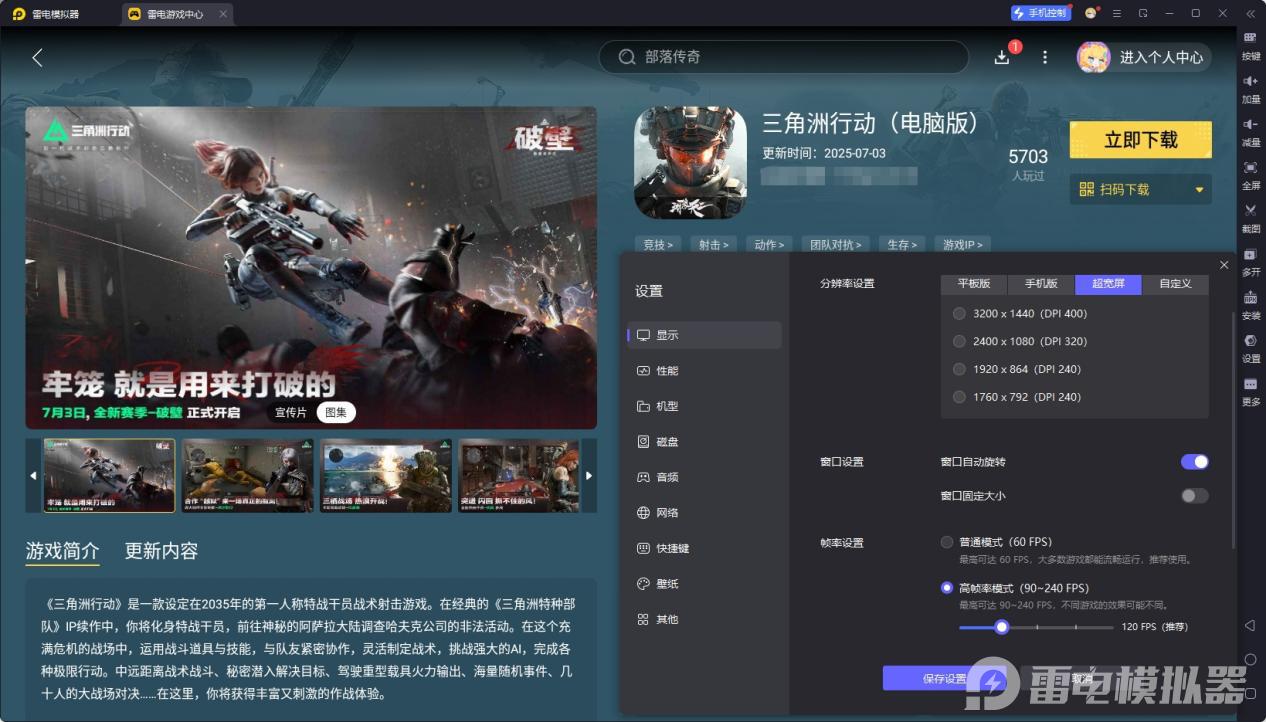
Task: Open the hamburger menu in title bar
Action: [1115, 13]
